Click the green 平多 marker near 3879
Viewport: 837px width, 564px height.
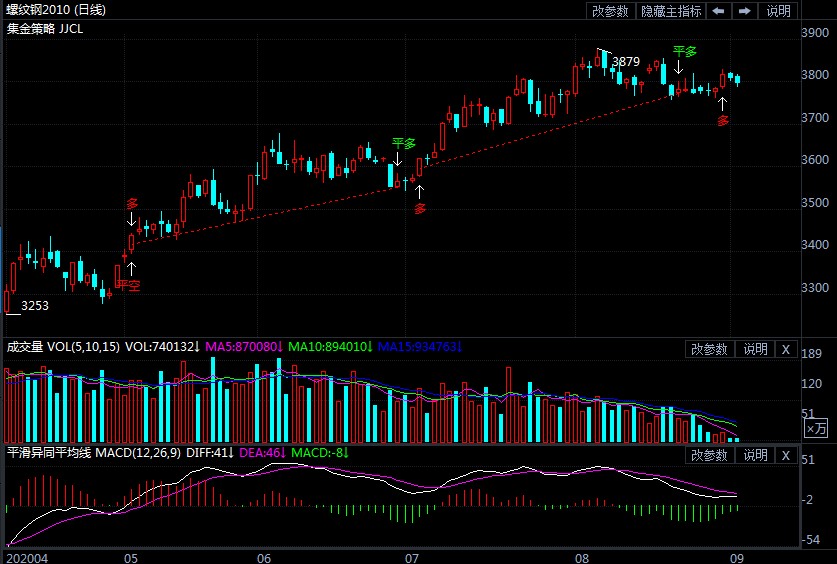pyautogui.click(x=684, y=51)
